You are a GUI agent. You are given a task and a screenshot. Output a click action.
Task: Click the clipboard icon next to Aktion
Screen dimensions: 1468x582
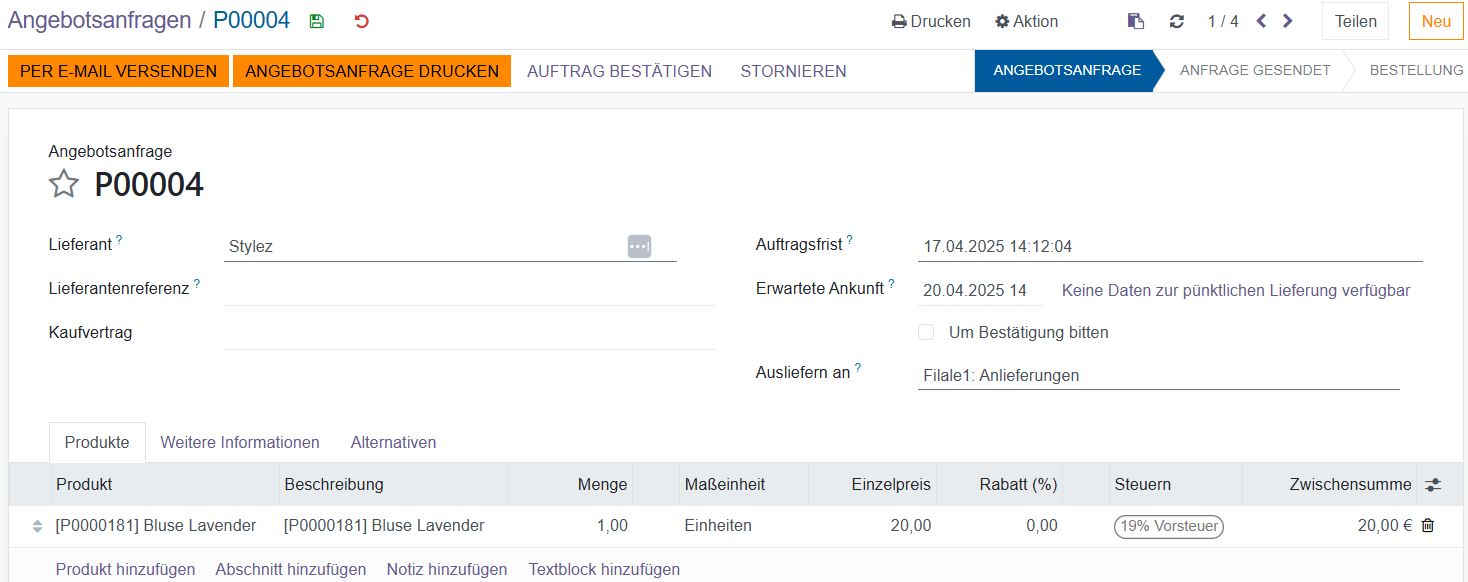pyautogui.click(x=1135, y=21)
